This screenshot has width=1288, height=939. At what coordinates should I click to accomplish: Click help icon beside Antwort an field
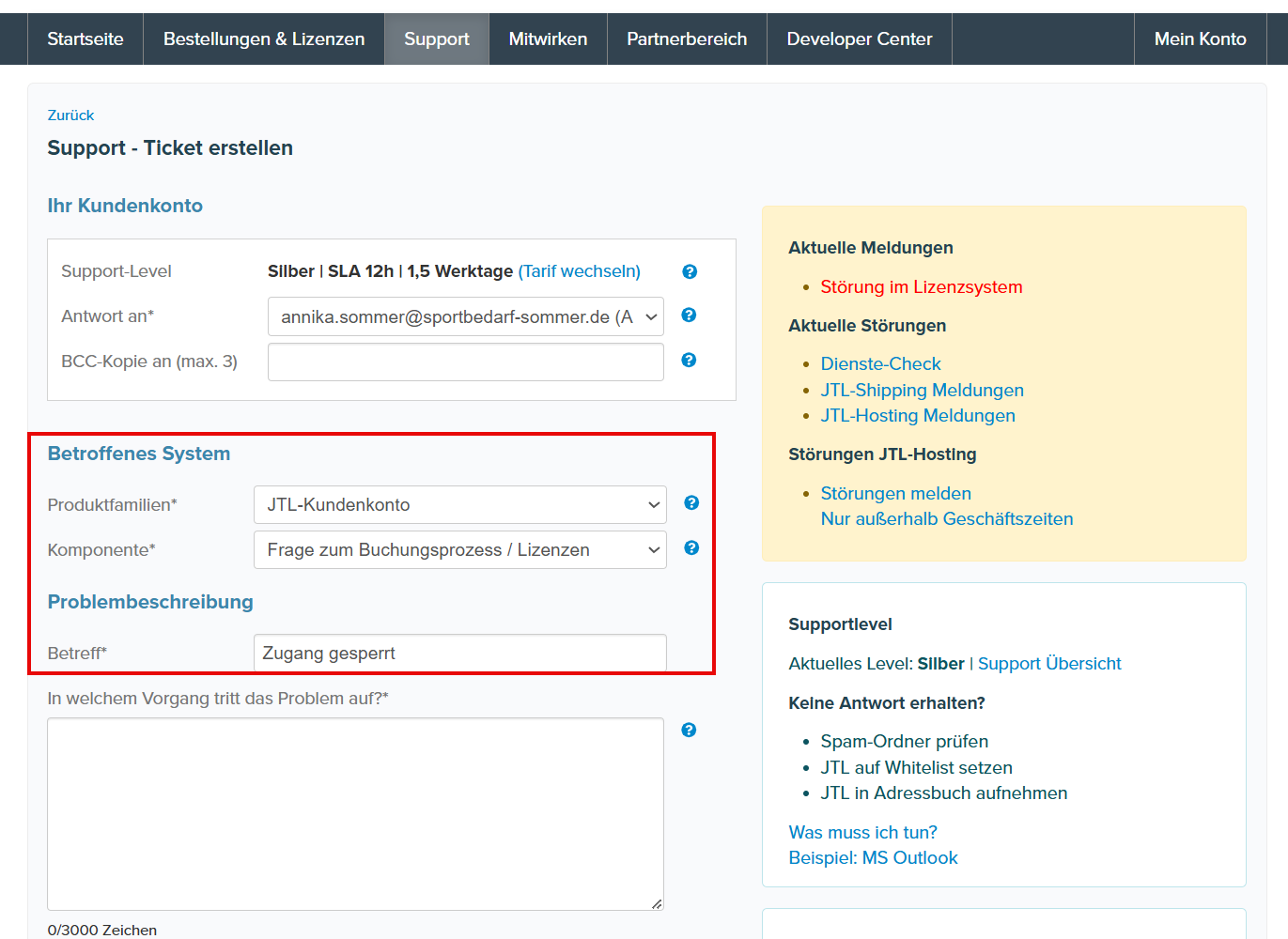[689, 316]
